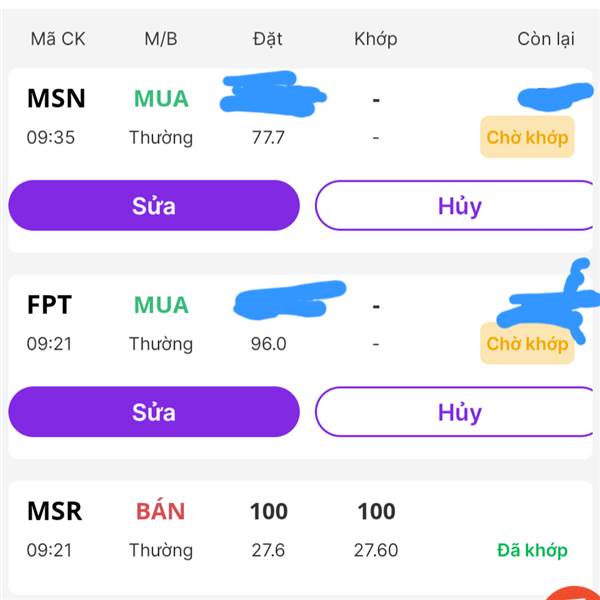This screenshot has height=600, width=600.
Task: Select the BÁN label on MSR order
Action: tap(160, 511)
